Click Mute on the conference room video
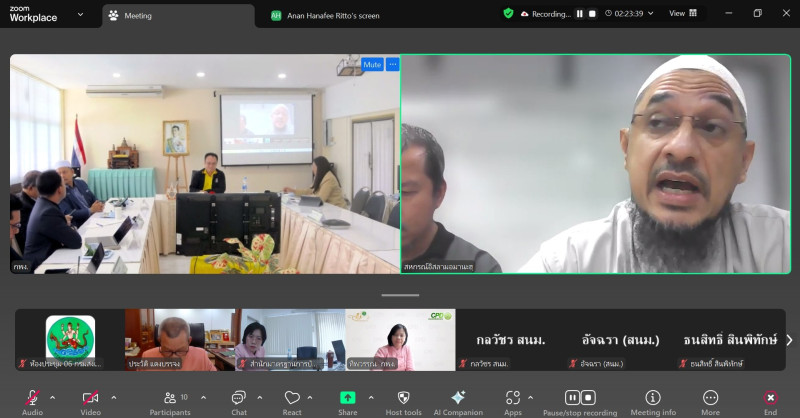 pos(372,64)
